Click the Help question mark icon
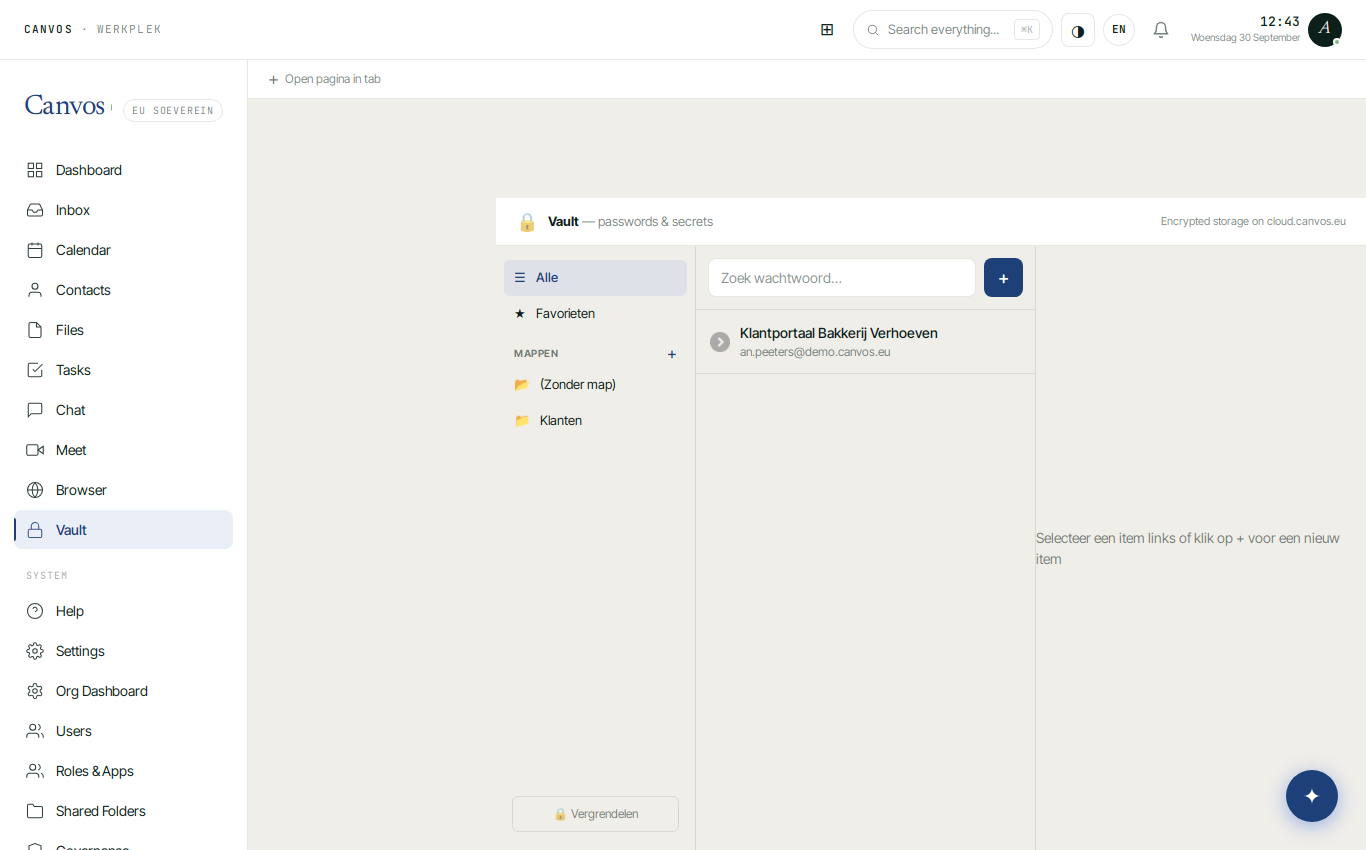Screen dimensions: 1366x850 point(35,611)
